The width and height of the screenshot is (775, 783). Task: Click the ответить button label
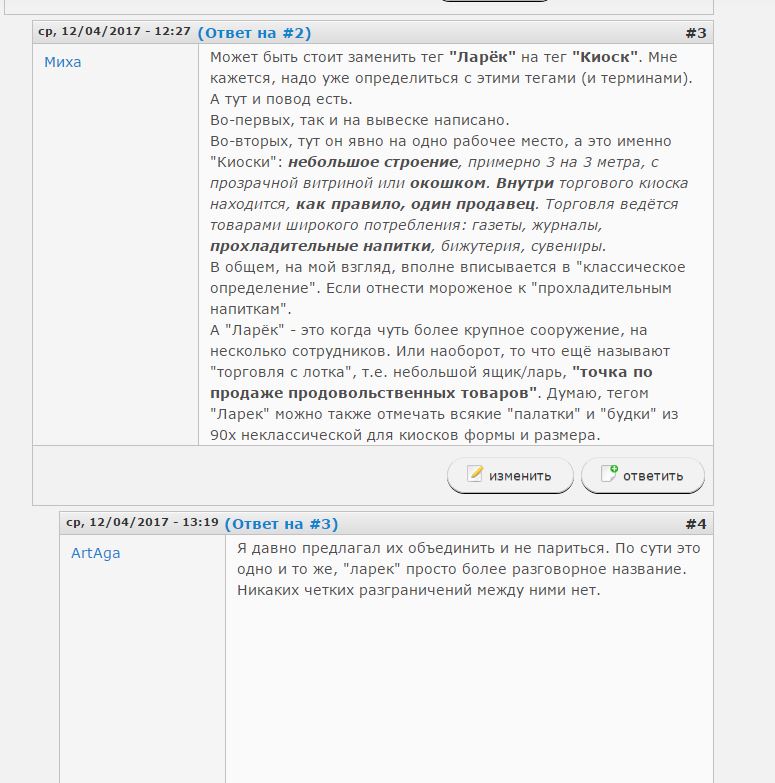click(653, 476)
